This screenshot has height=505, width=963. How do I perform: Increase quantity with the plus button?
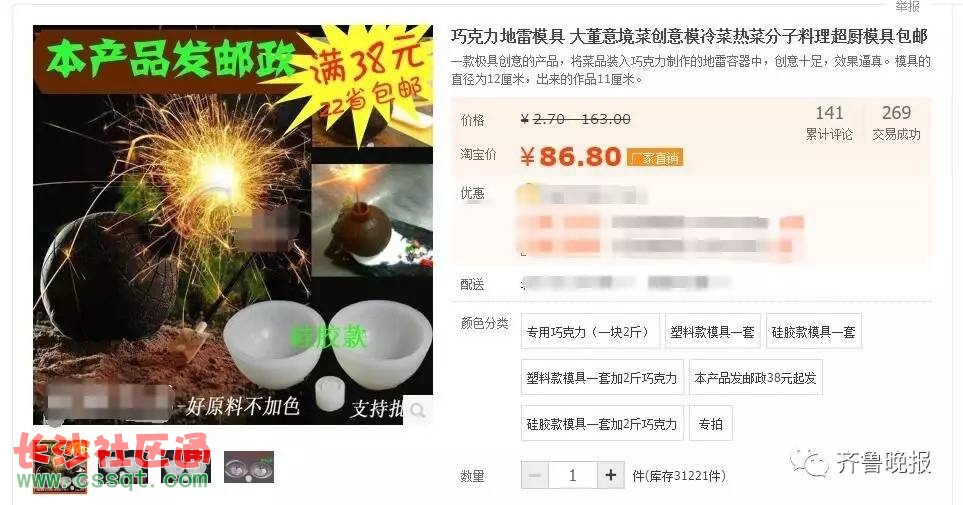point(610,475)
